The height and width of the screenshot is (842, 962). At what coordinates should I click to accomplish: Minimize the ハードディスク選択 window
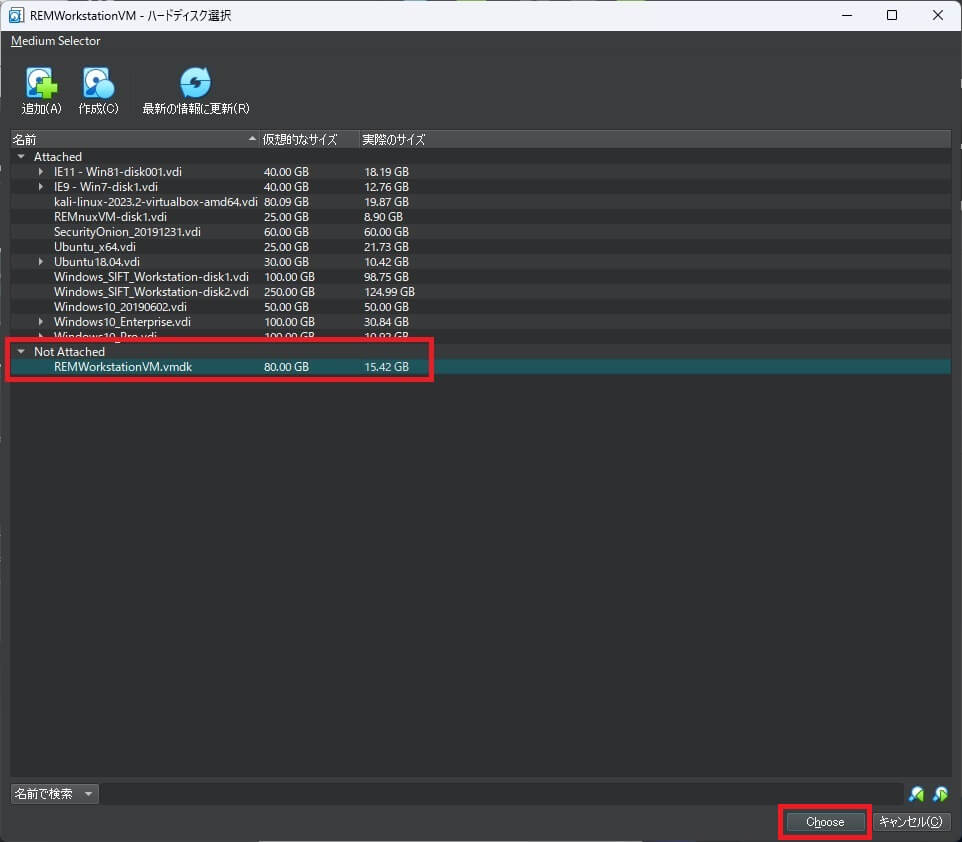coord(847,15)
